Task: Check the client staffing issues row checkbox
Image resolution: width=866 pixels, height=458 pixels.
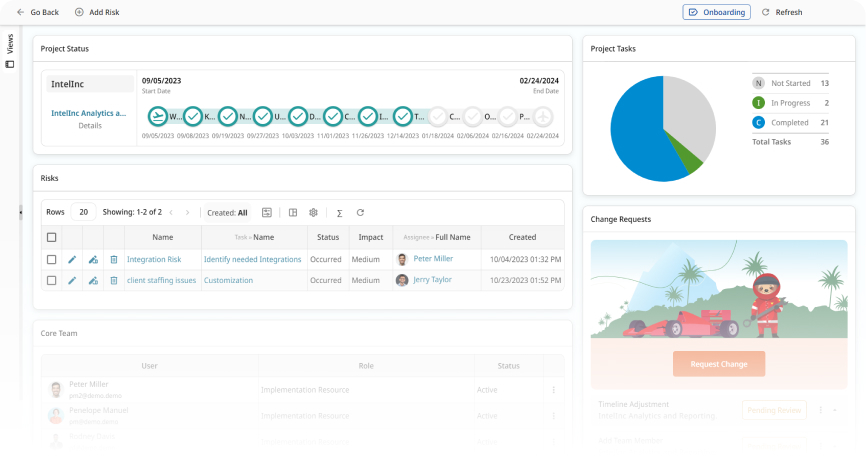Action: point(51,281)
